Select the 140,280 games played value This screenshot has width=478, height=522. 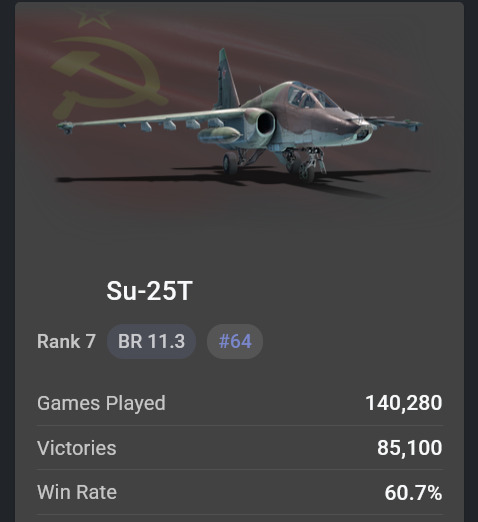click(x=404, y=403)
